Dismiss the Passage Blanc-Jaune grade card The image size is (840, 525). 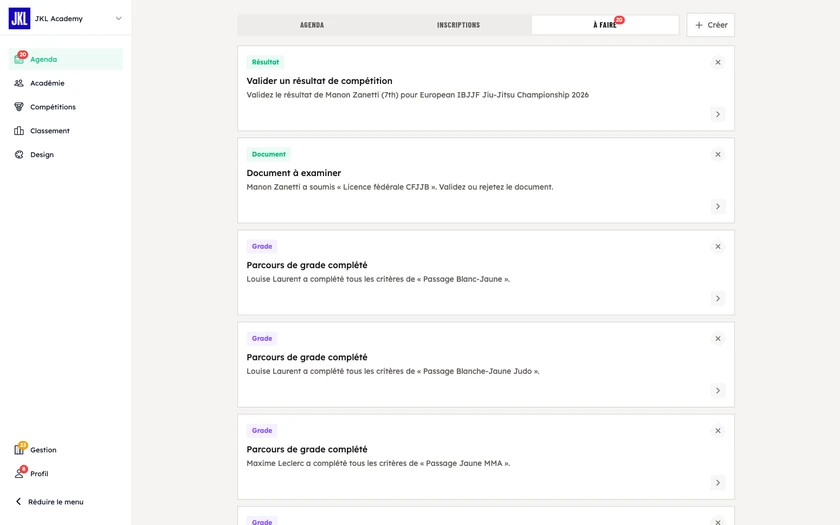[718, 246]
